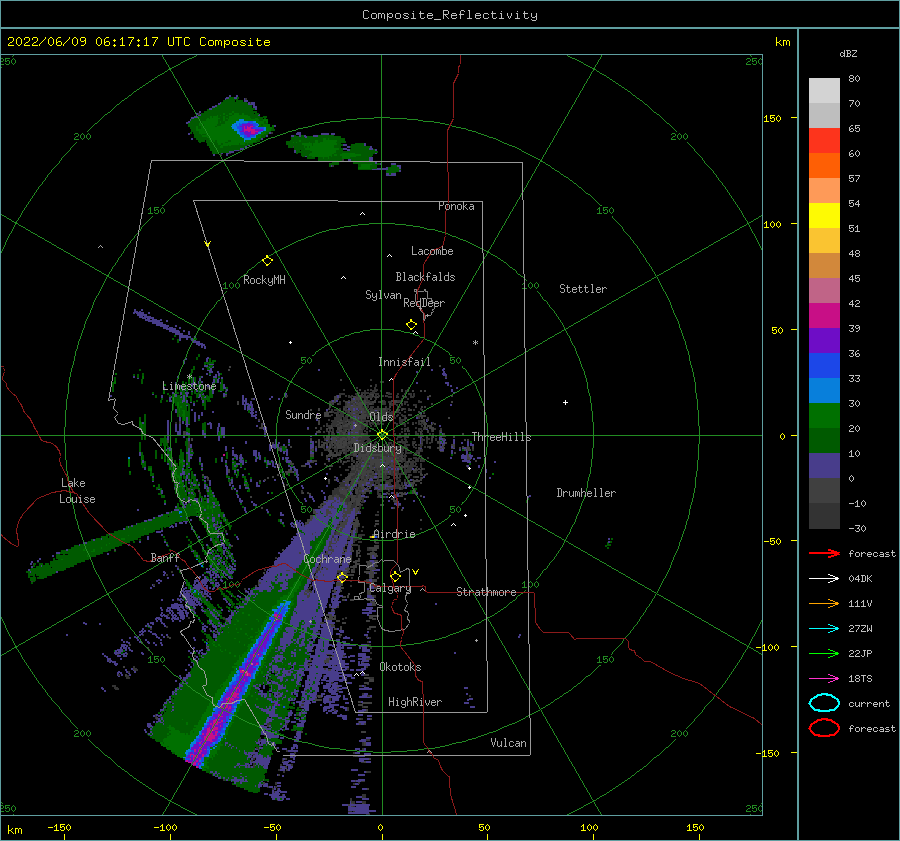Viewport: 900px width, 841px height.
Task: Click the 04DK legend label
Action: [x=860, y=579]
